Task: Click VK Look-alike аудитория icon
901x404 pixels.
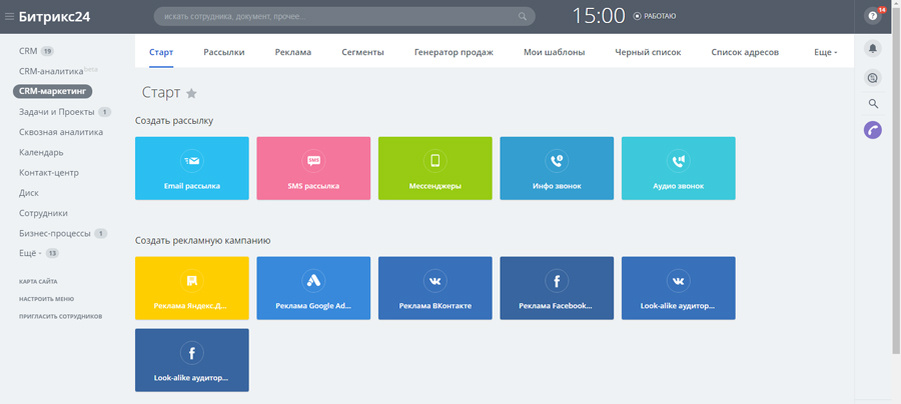Action: pos(679,281)
